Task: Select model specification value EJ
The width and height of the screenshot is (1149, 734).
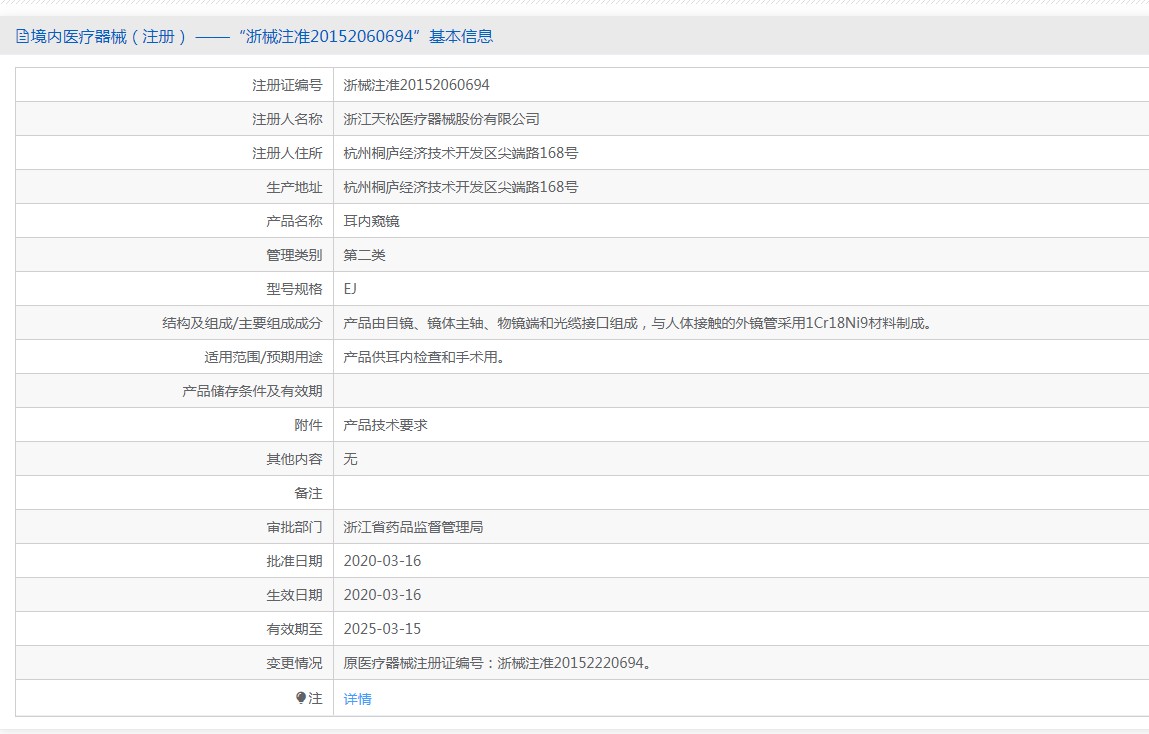Action: click(x=350, y=289)
